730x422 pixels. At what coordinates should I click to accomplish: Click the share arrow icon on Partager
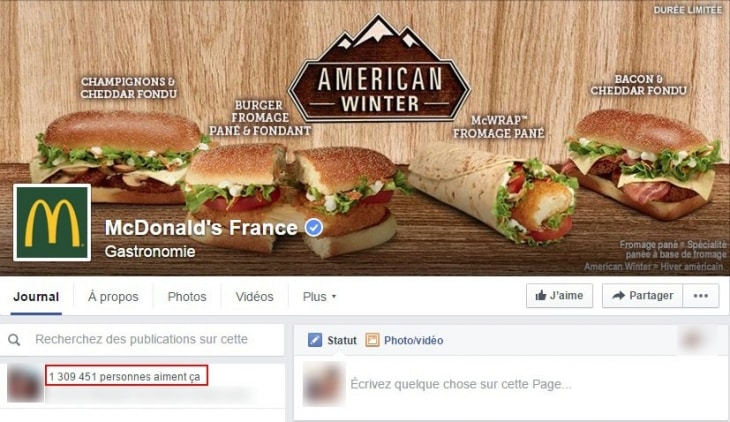pos(618,295)
